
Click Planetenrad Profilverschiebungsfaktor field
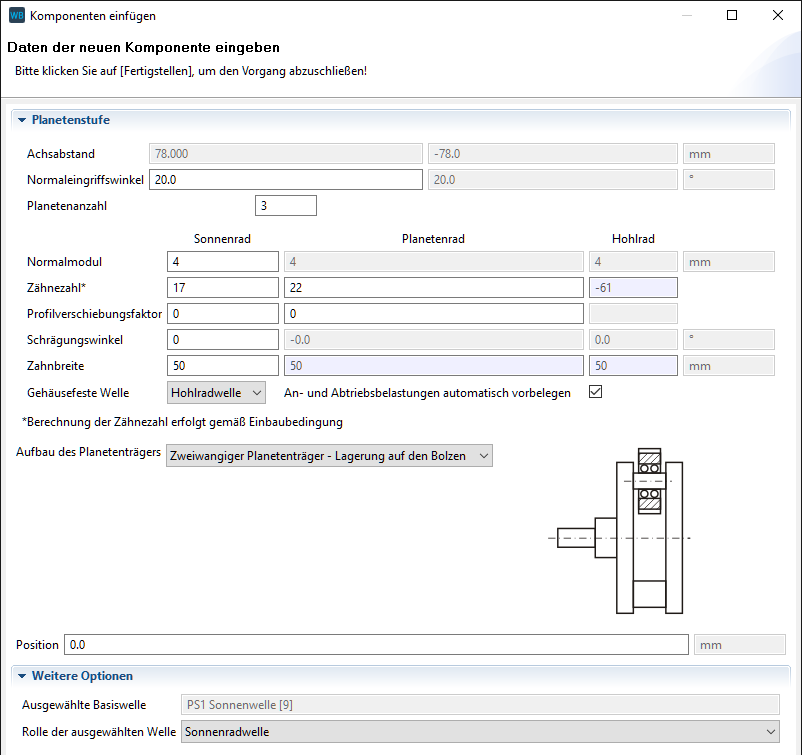tap(433, 314)
